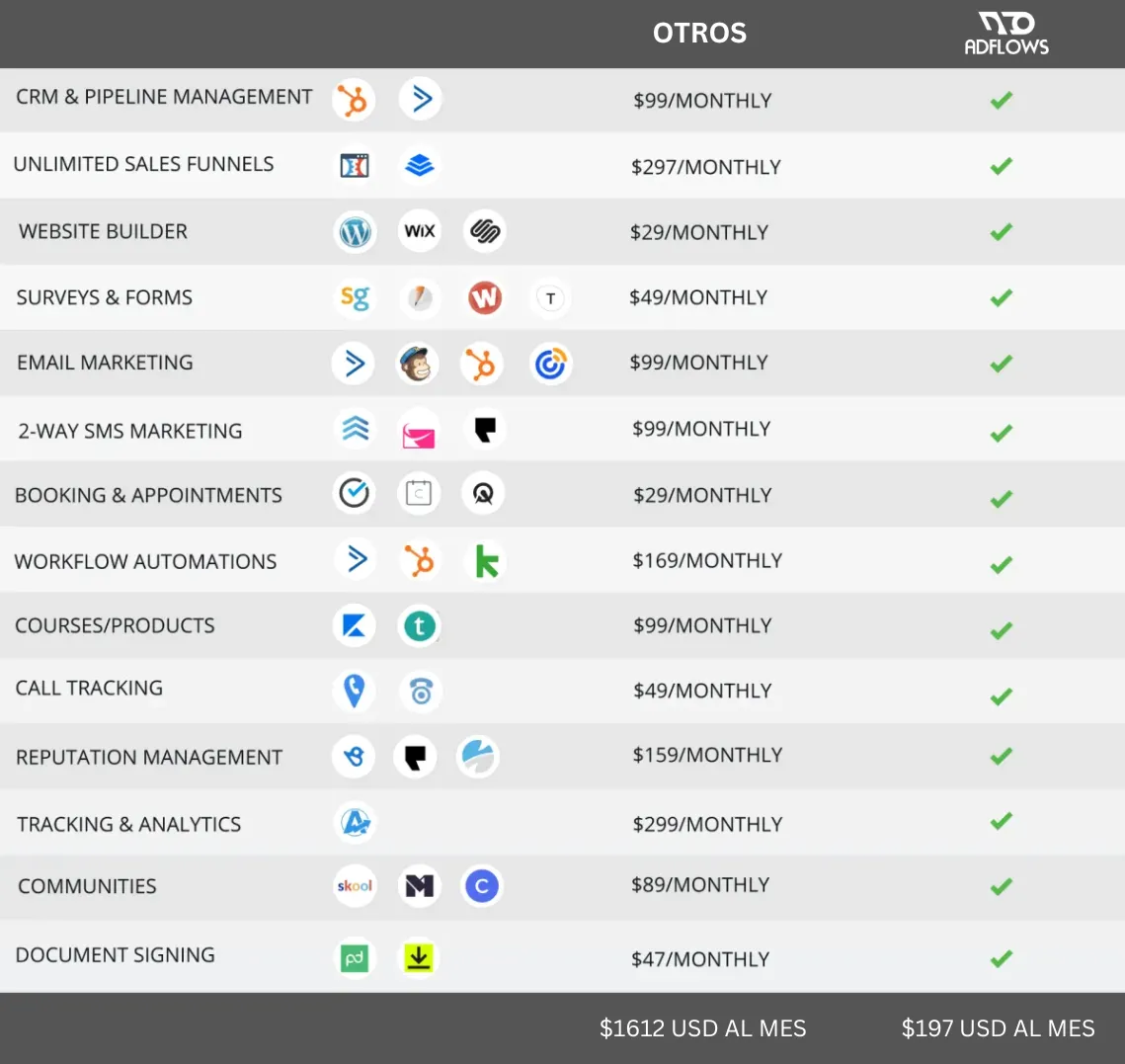Click the HubSpot icon in the CRM row

353,100
